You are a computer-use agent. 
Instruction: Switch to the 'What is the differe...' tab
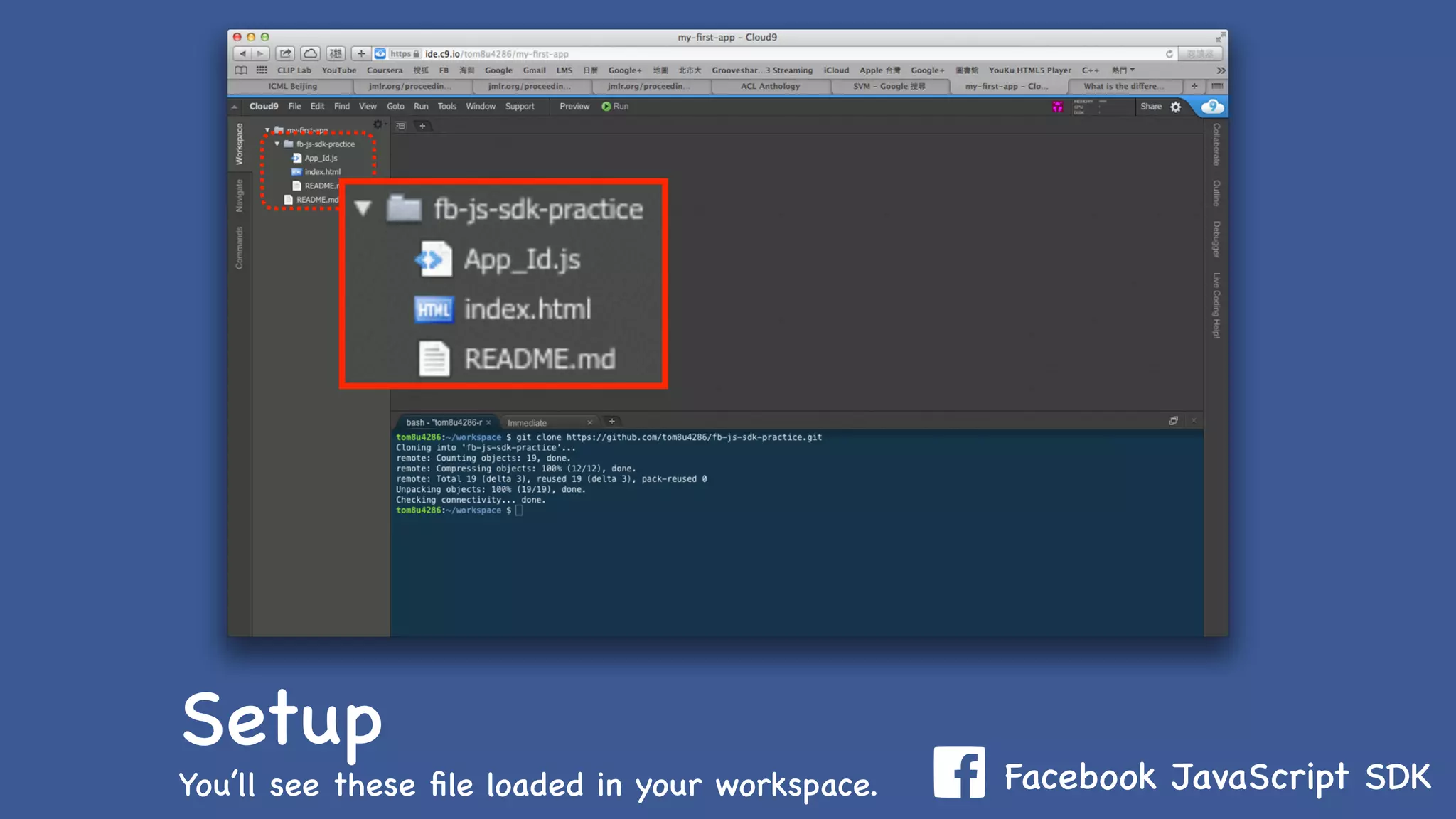[x=1124, y=87]
